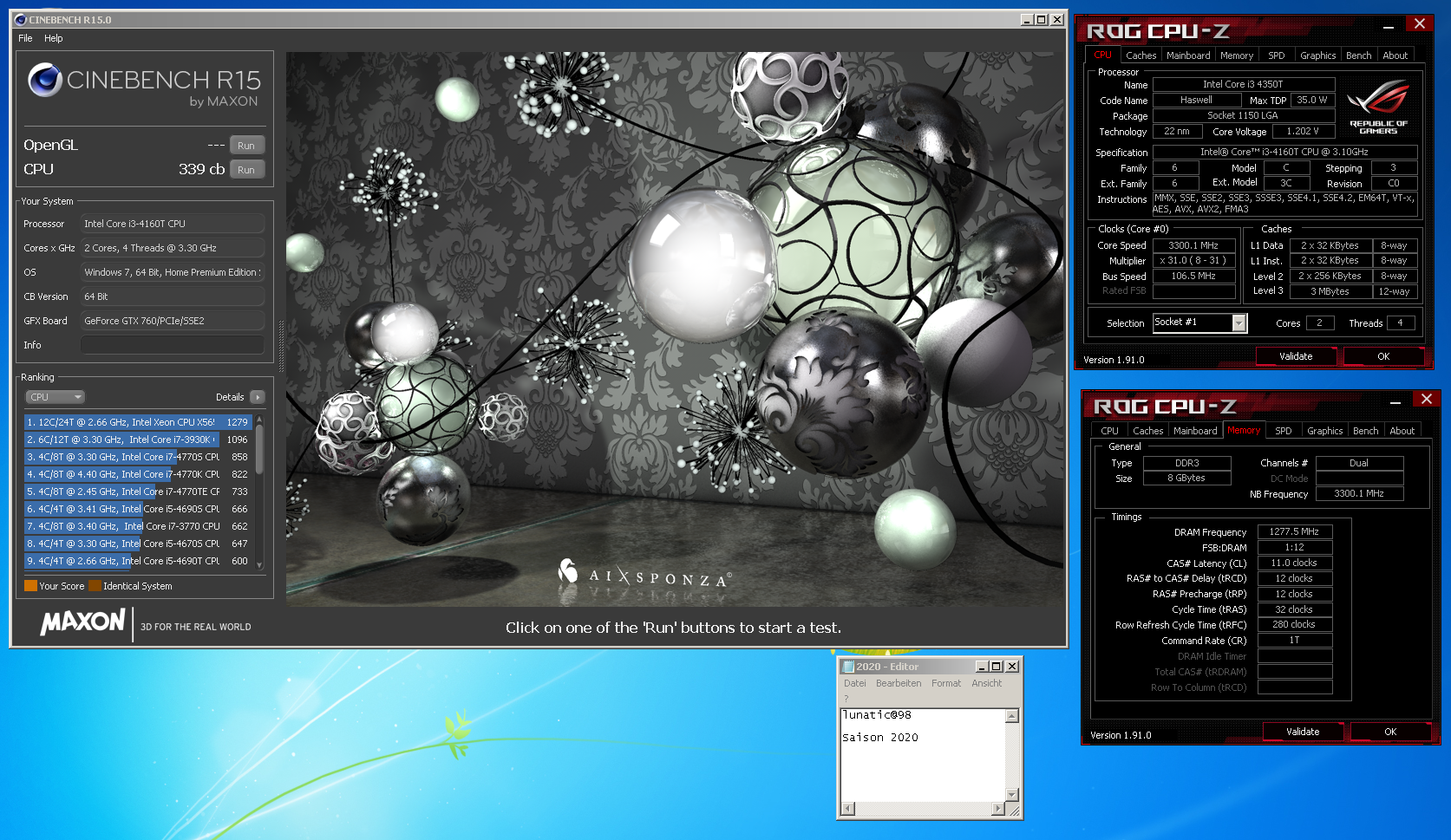This screenshot has height=840, width=1451.
Task: Switch to Graphics tab in lower CPU-Z
Action: pos(1324,431)
